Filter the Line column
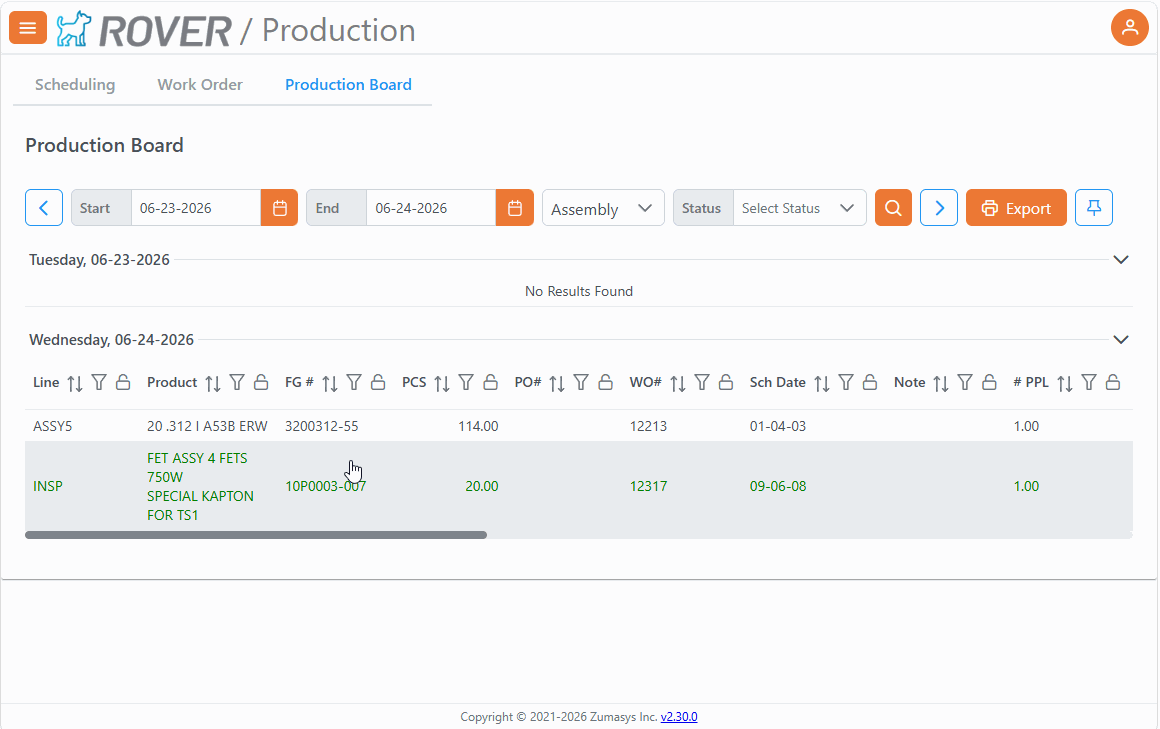1160x729 pixels. (x=99, y=383)
